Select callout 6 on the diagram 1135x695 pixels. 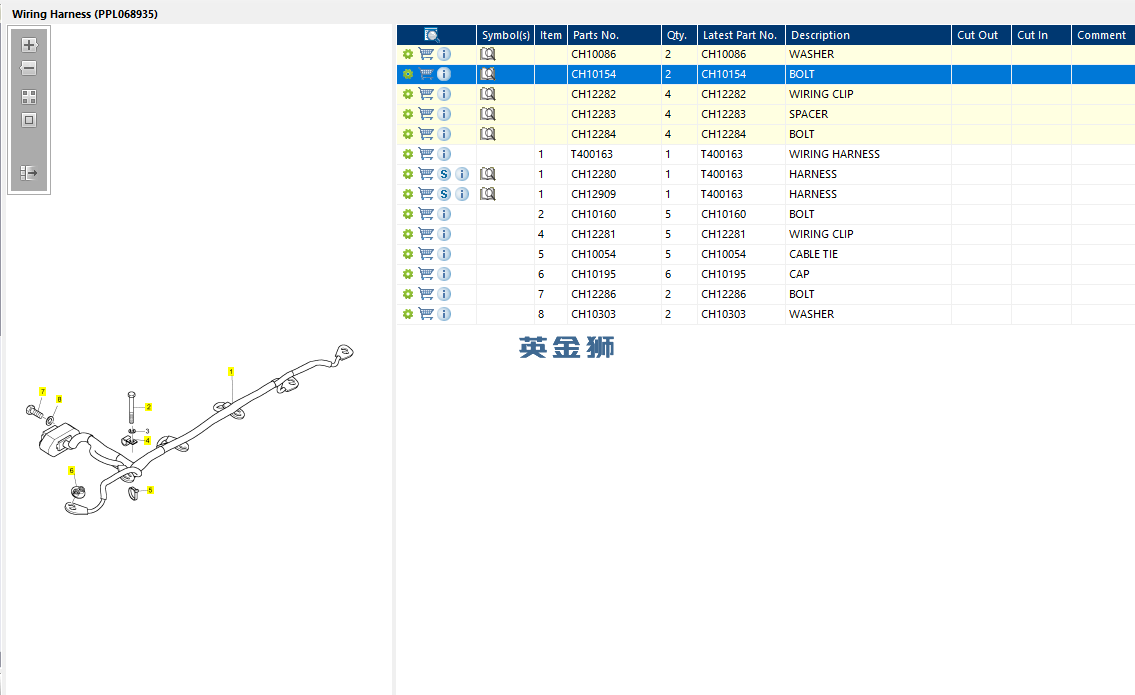[x=71, y=471]
